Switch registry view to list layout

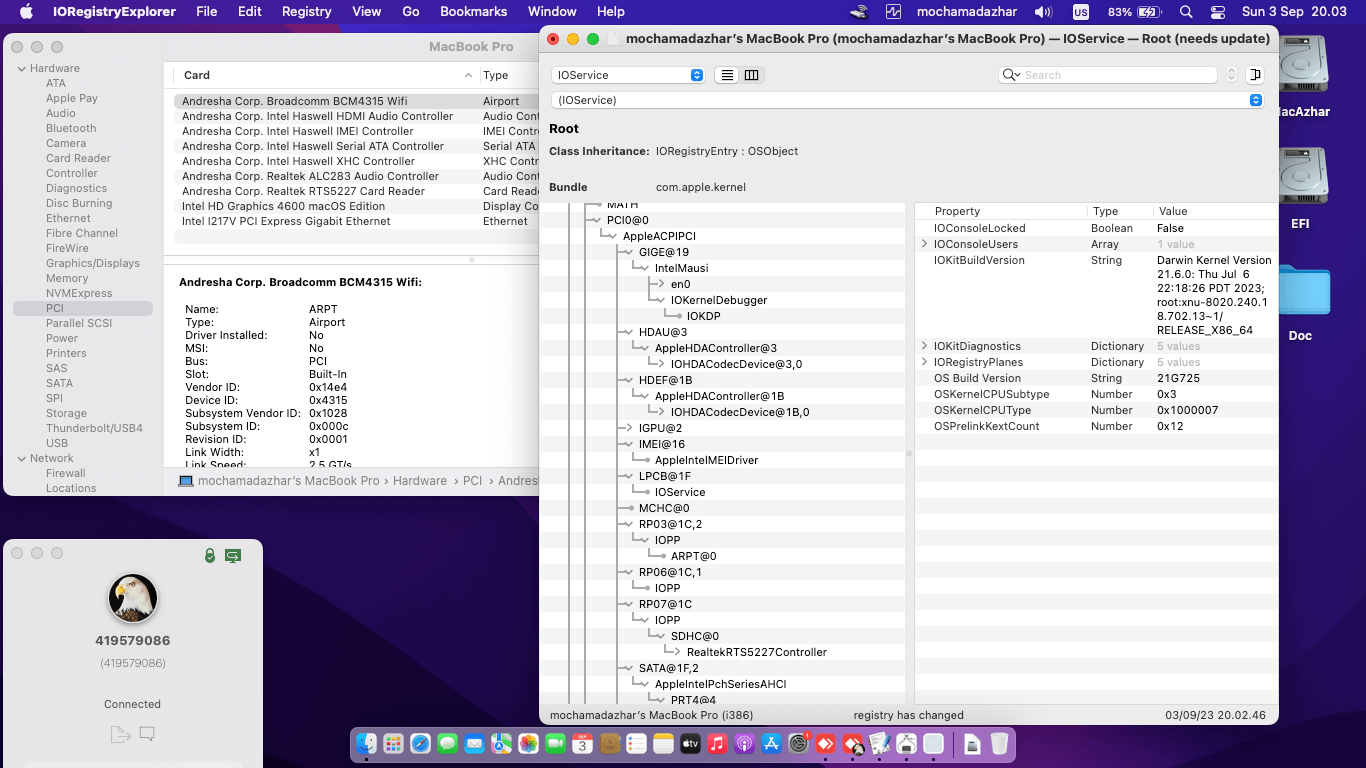727,75
